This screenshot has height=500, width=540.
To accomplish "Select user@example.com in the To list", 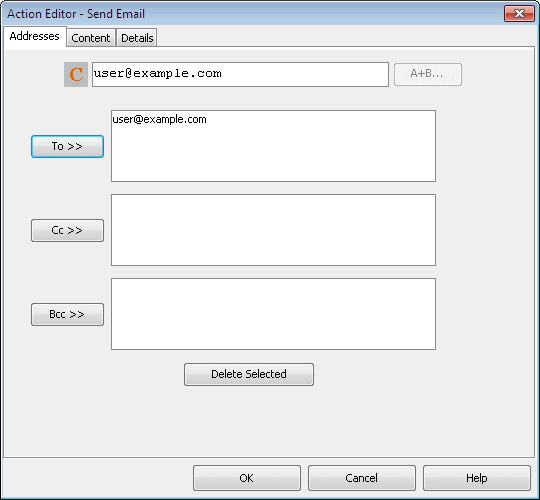I will point(159,119).
